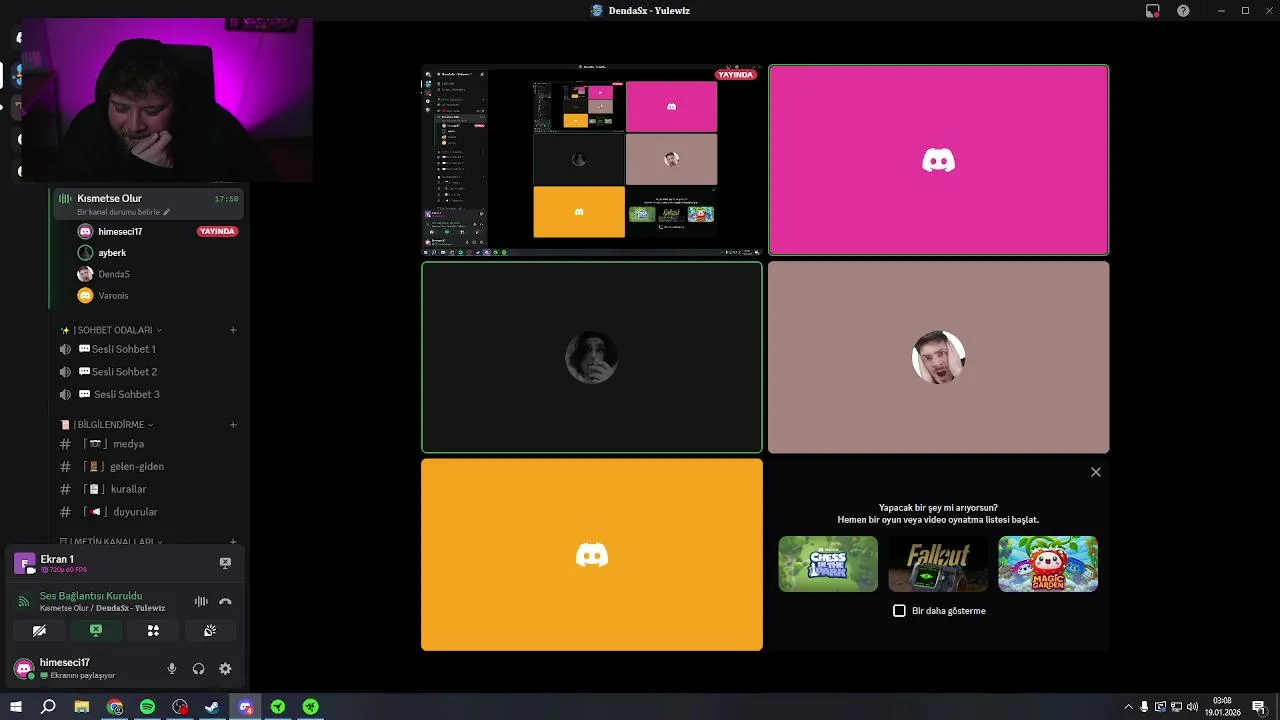The height and width of the screenshot is (720, 1280).
Task: Toggle noise suppression waveform icon
Action: (x=201, y=602)
